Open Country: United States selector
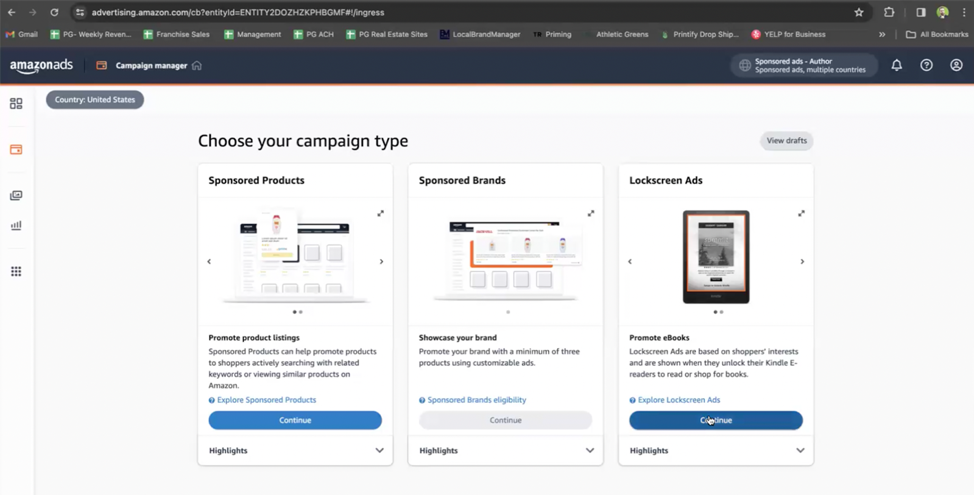Viewport: 974px width, 495px height. [95, 99]
